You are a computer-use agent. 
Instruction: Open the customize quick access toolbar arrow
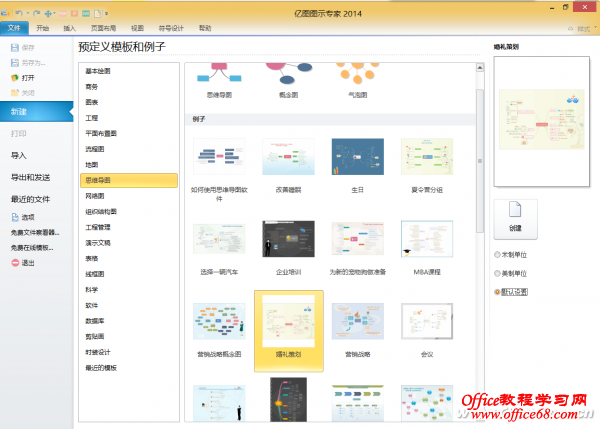click(x=106, y=14)
